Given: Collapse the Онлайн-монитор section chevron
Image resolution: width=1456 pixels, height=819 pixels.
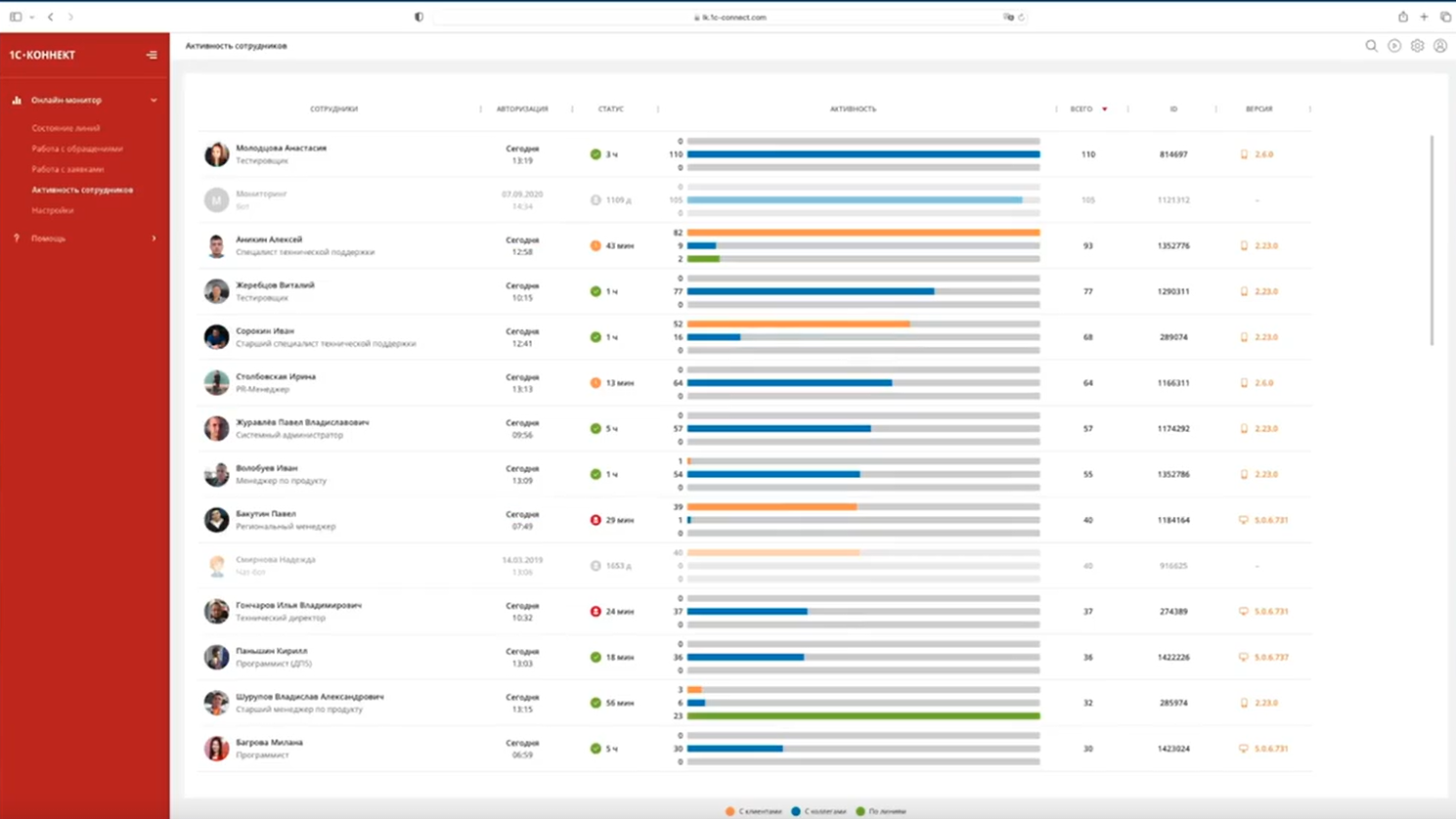Looking at the screenshot, I should coord(154,100).
